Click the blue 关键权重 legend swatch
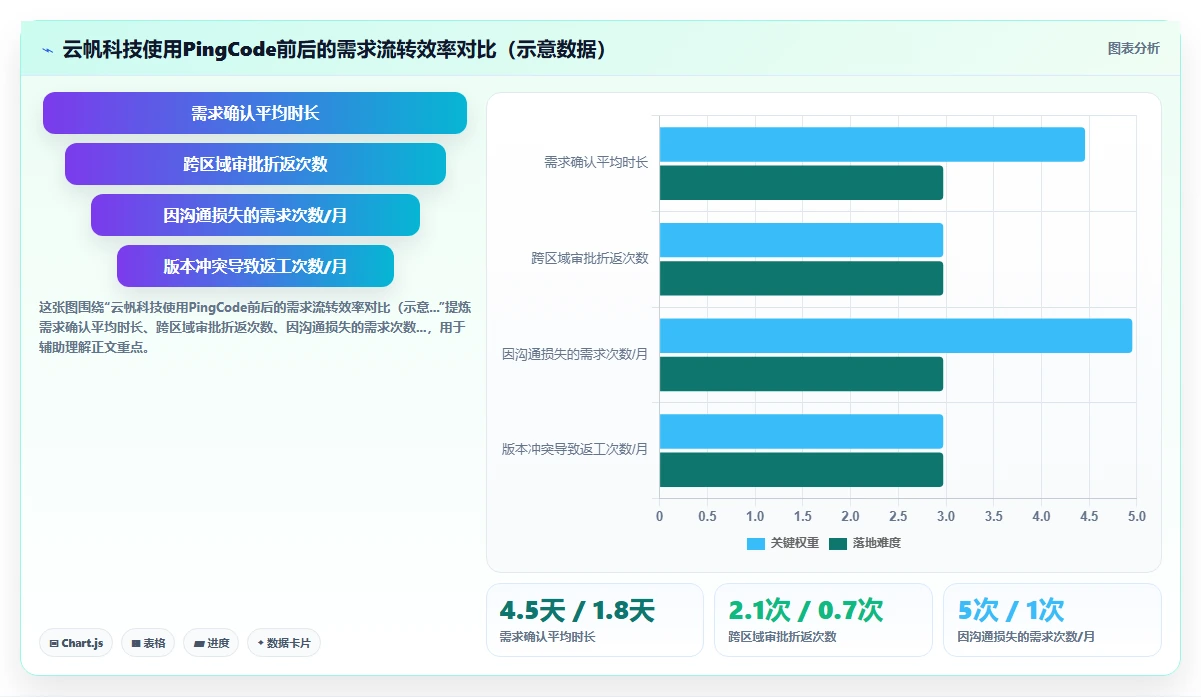This screenshot has height=697, width=1201. pos(756,544)
